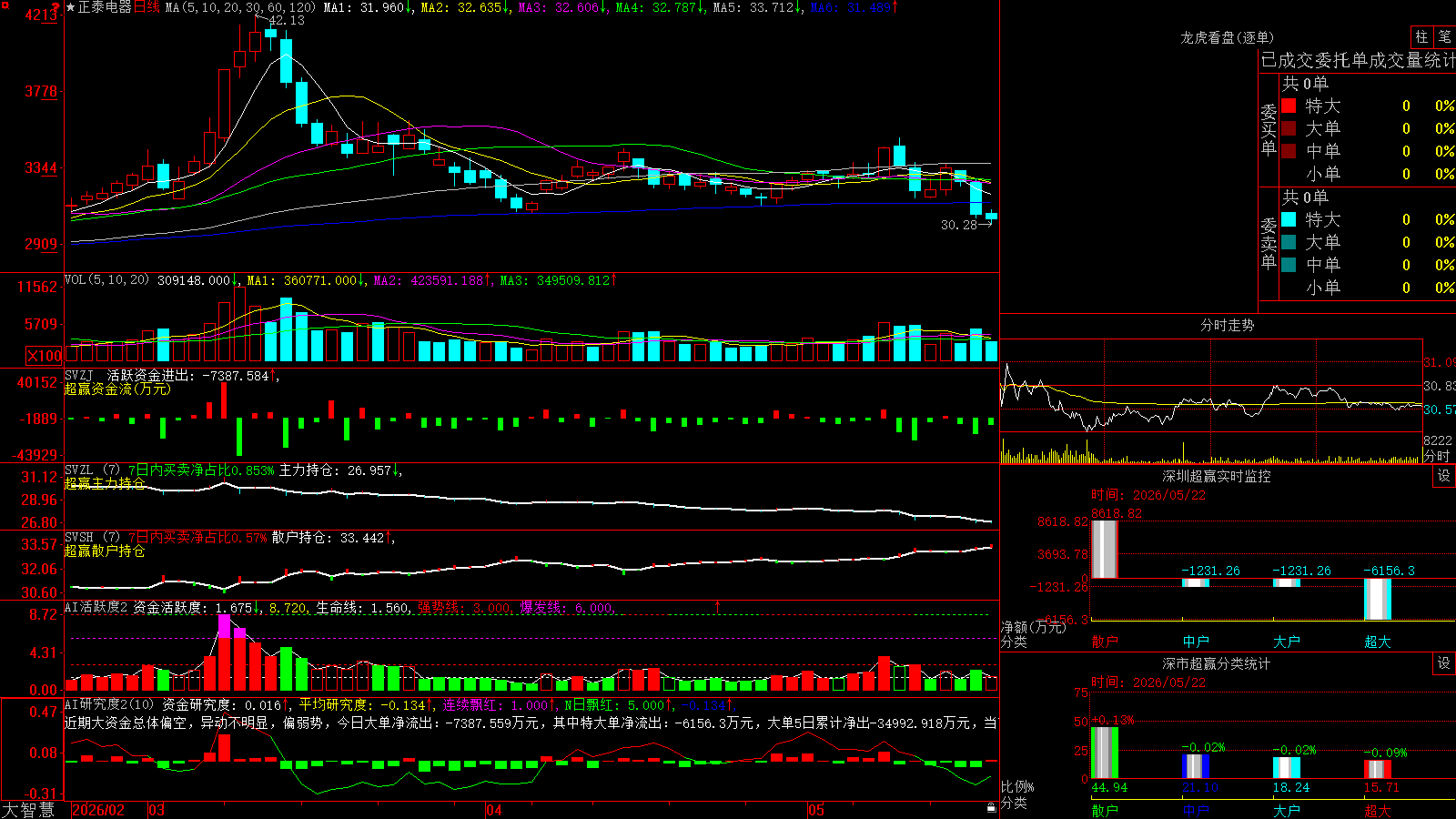
Task: Click the 超赢散户持仓 label
Action: point(105,551)
